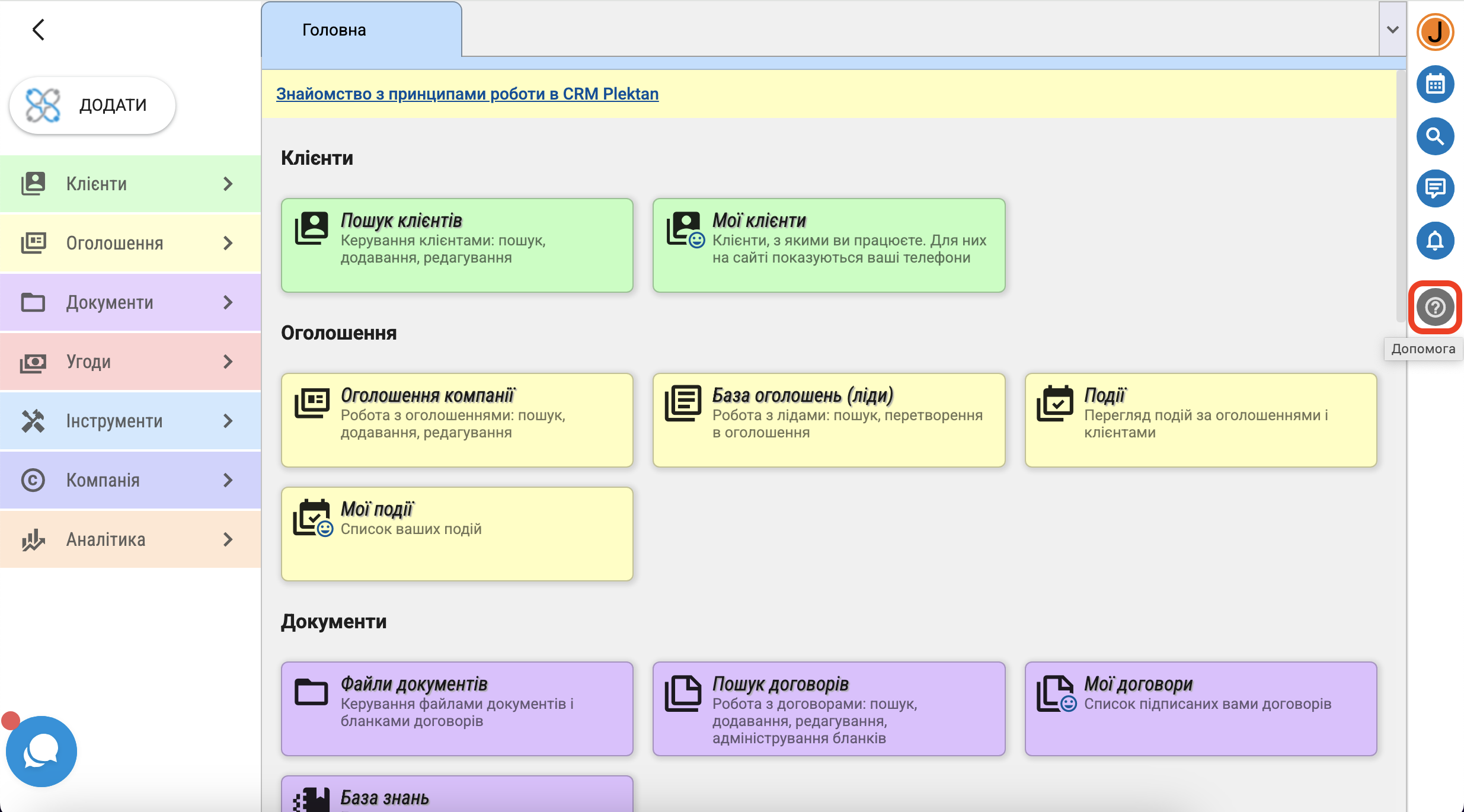Collapse sidebar with back arrow

pyautogui.click(x=39, y=30)
